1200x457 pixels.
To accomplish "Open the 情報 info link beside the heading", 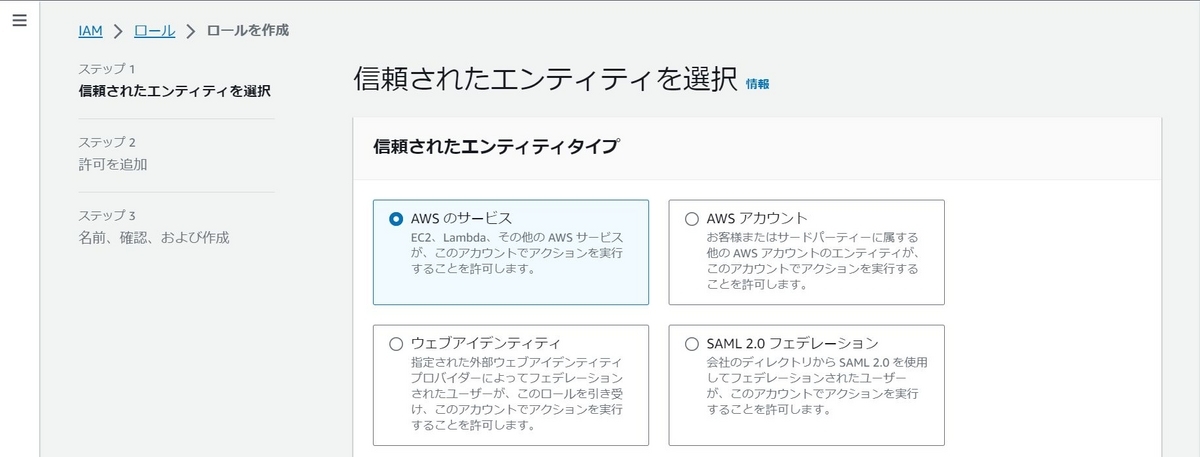I will point(757,85).
